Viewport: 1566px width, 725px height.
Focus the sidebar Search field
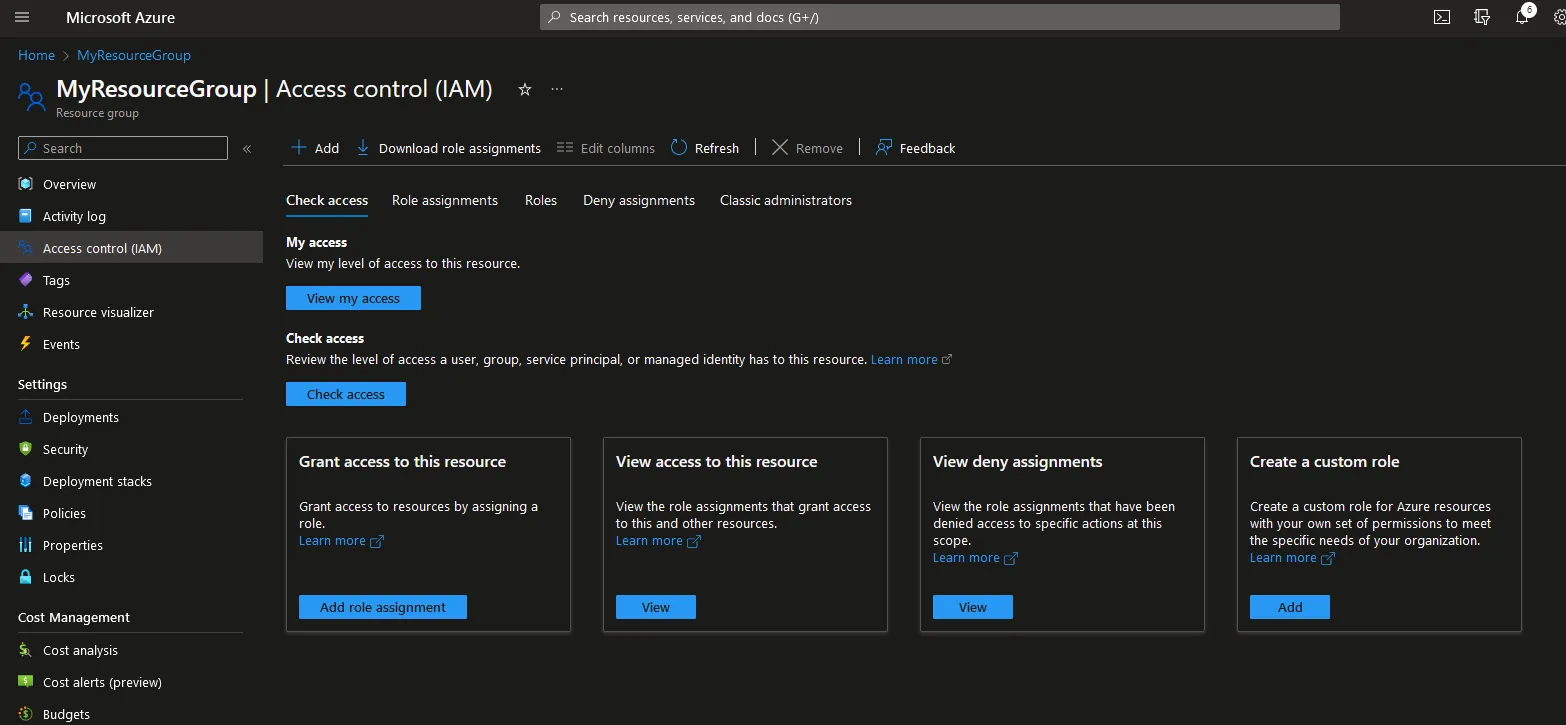pos(123,148)
